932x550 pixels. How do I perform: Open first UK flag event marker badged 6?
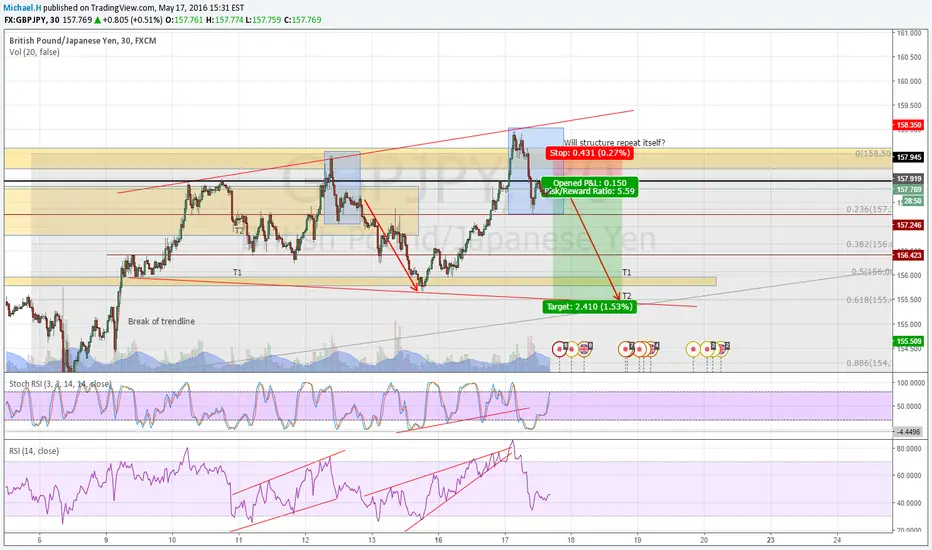tap(584, 349)
